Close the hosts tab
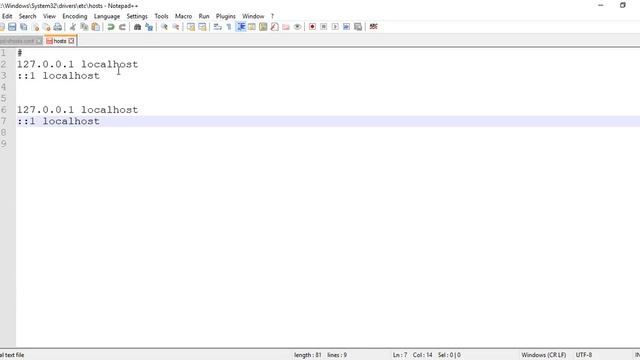 click(71, 41)
